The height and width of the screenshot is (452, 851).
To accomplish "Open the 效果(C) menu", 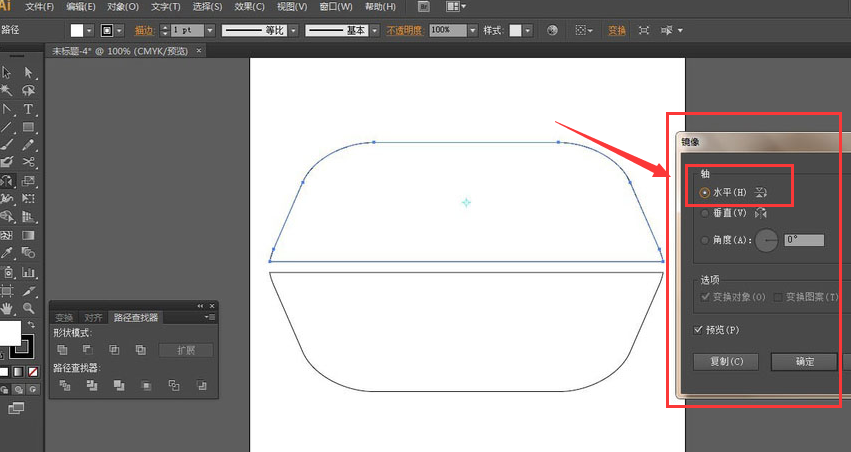I will (248, 7).
